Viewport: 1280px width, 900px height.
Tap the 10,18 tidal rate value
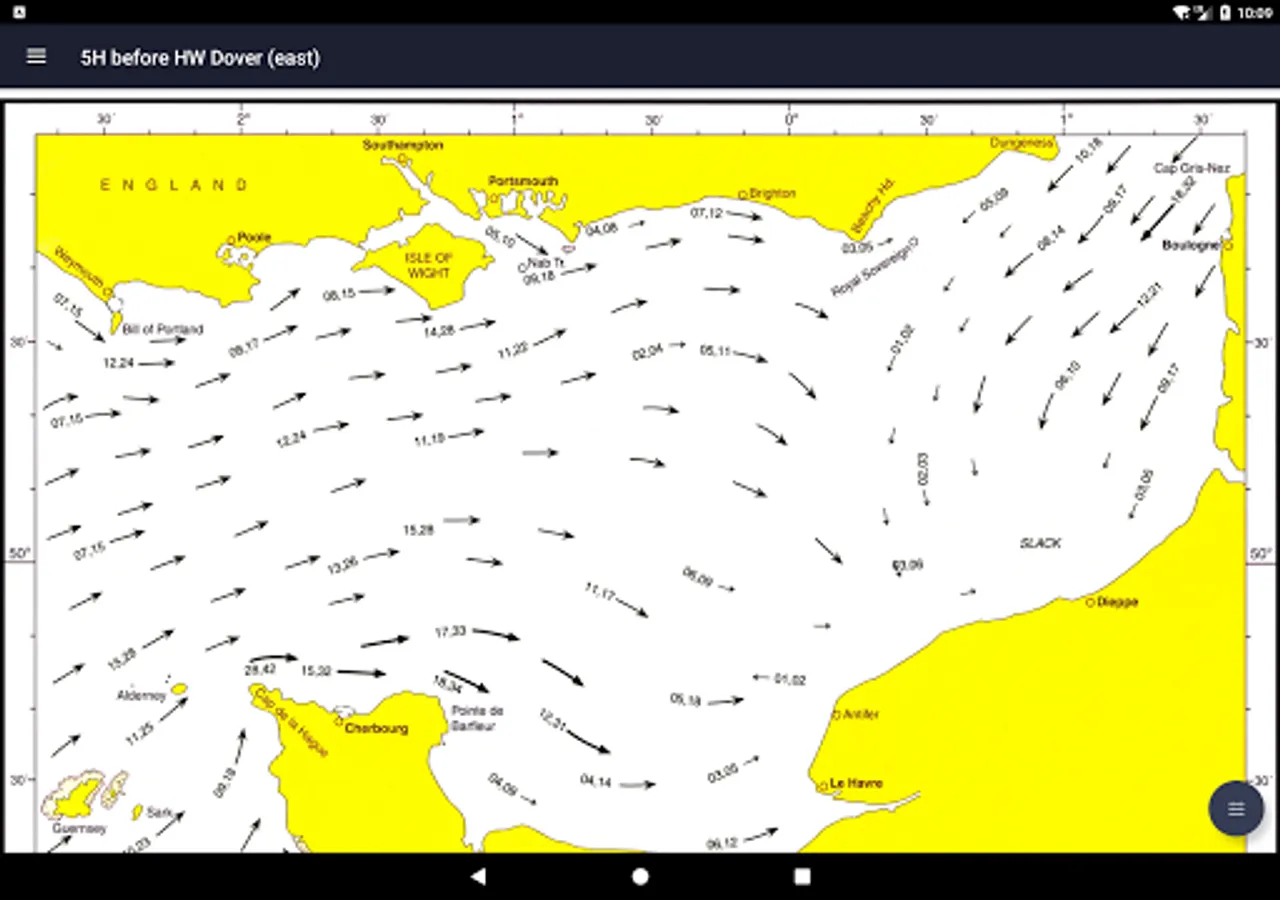(1088, 151)
